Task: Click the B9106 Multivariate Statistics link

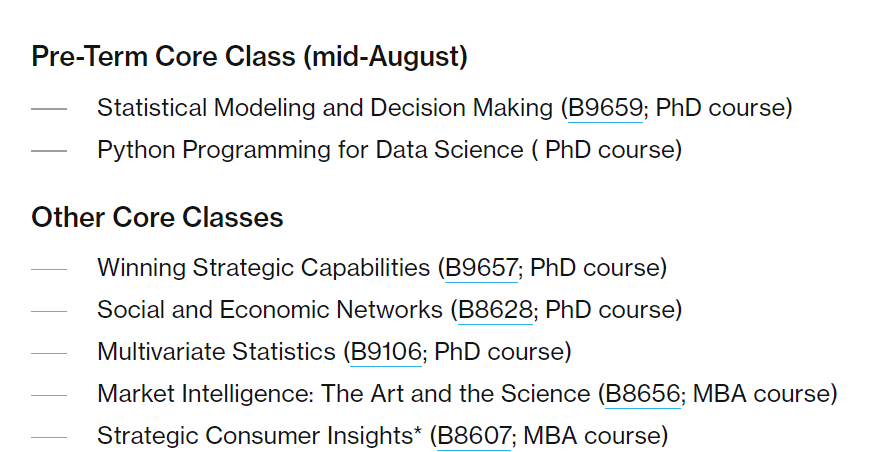Action: (x=386, y=352)
